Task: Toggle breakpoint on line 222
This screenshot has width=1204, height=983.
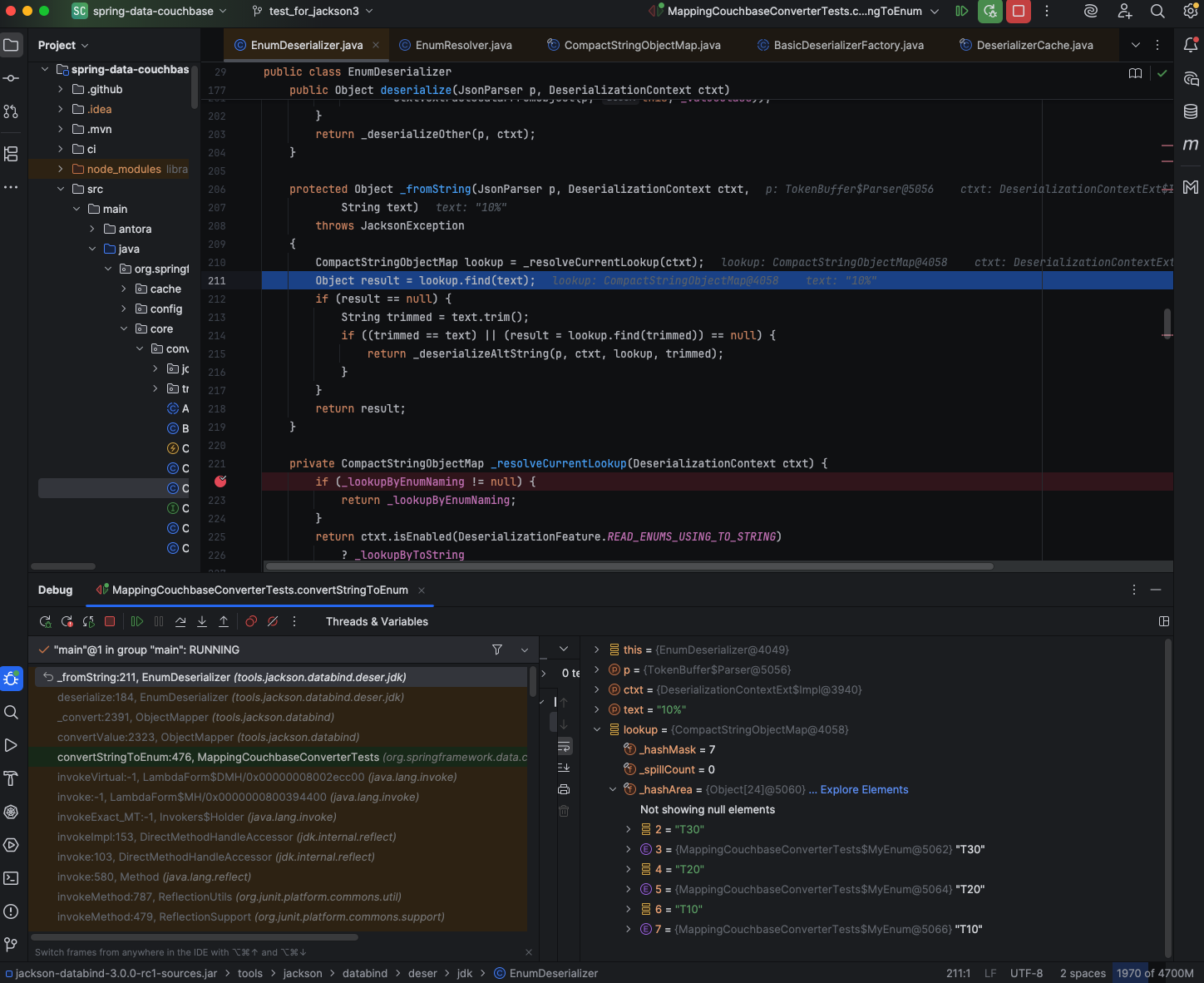Action: pos(220,482)
